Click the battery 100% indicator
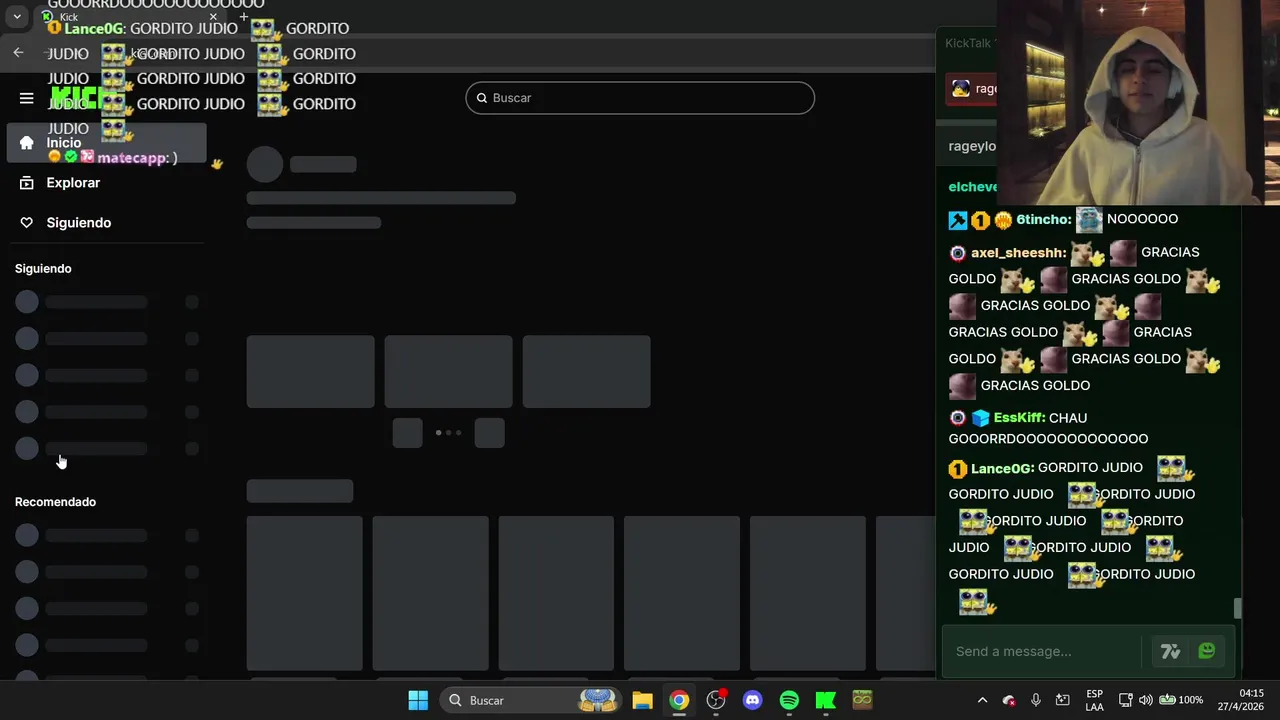 pyautogui.click(x=1181, y=700)
